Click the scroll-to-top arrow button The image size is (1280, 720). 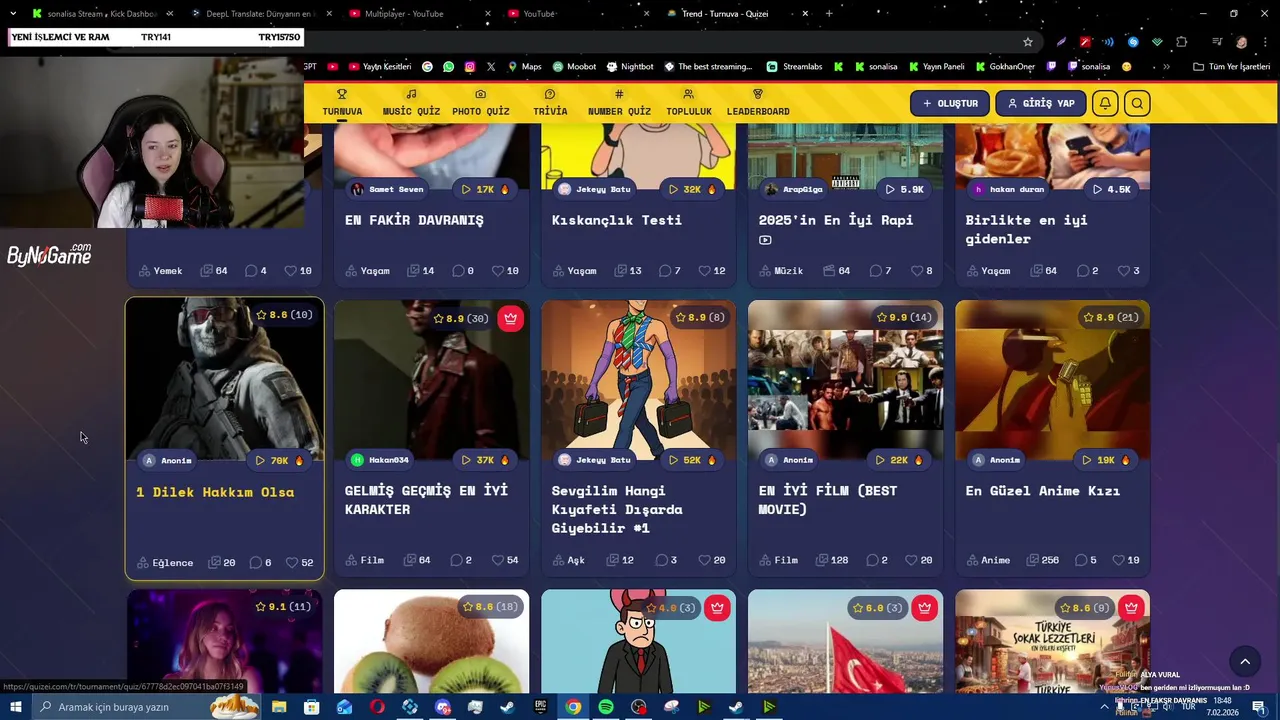(1245, 661)
